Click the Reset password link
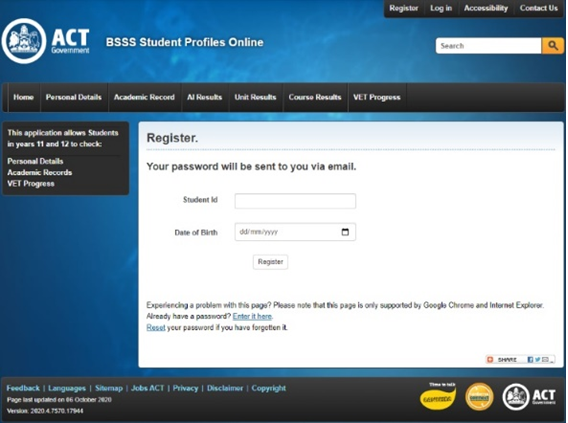Image resolution: width=568 pixels, height=423 pixels. [156, 327]
